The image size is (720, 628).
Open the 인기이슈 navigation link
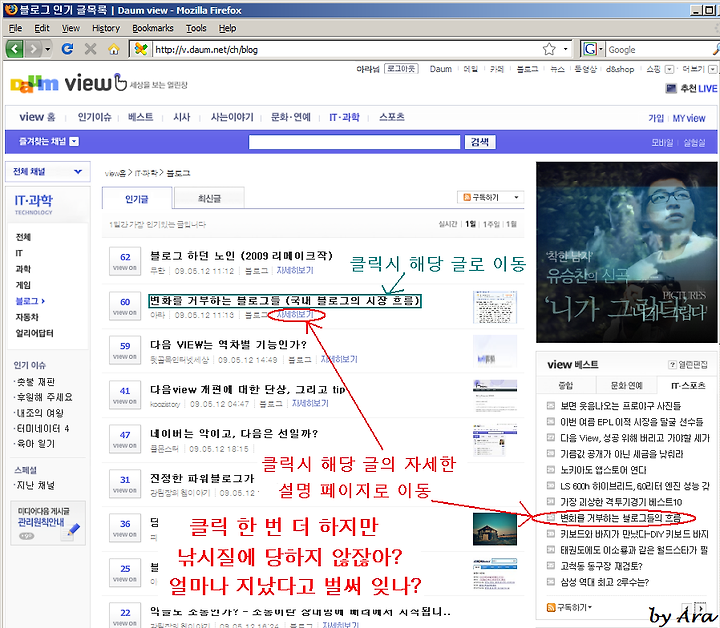pyautogui.click(x=95, y=117)
